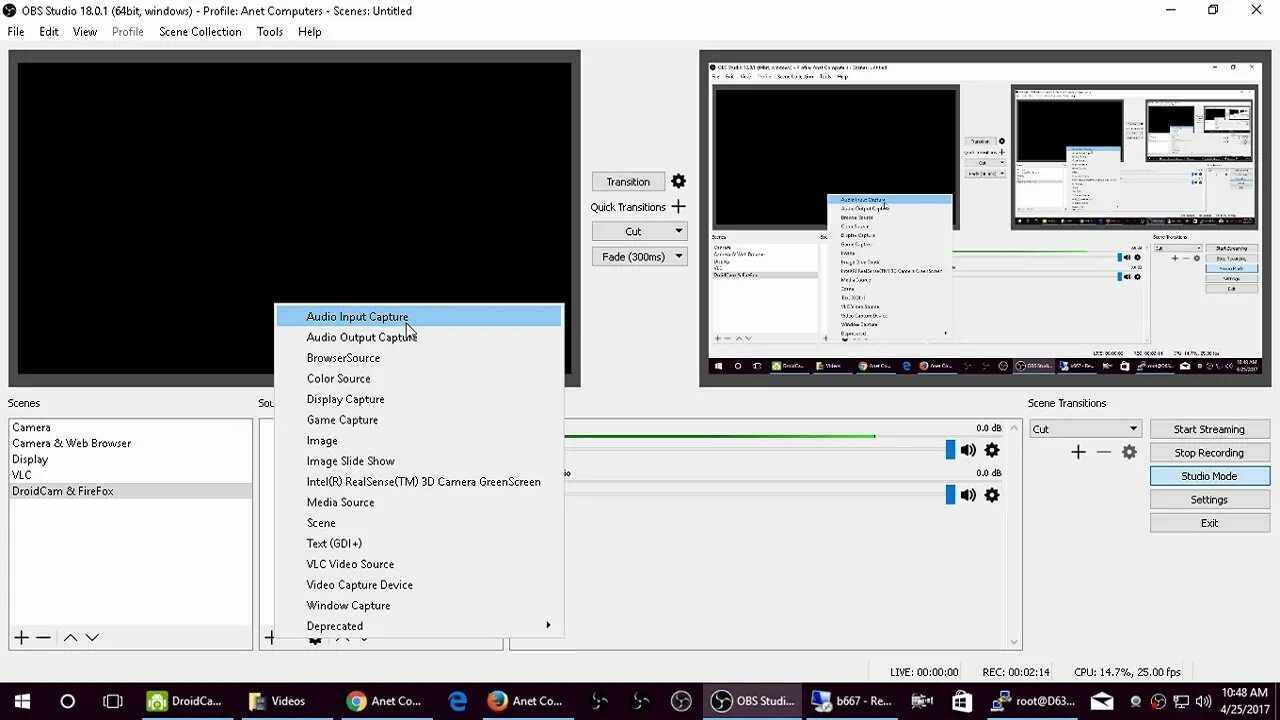The width and height of the screenshot is (1280, 720).
Task: Open gear settings for the mixer channel with green meter
Action: [992, 450]
